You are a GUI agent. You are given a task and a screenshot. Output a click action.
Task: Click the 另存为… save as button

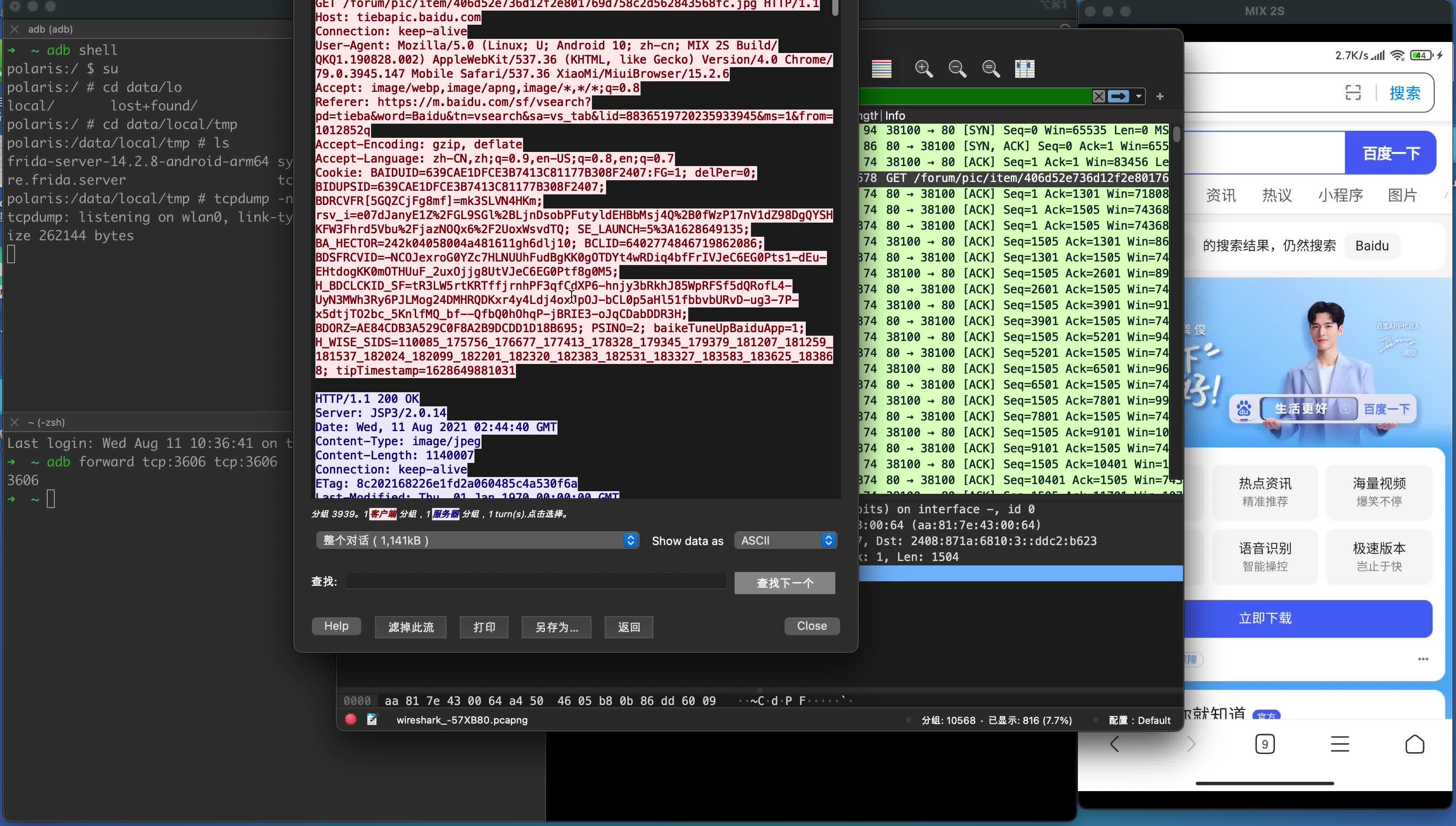click(x=557, y=627)
